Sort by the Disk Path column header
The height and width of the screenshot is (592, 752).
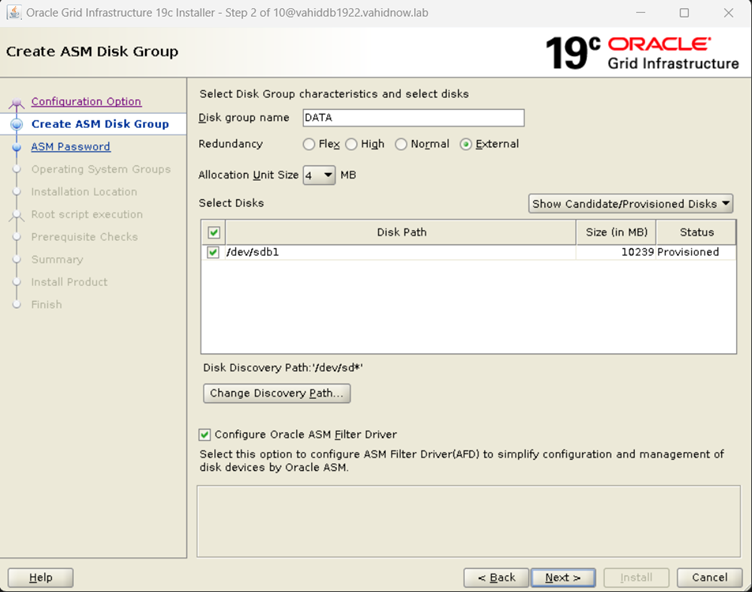coord(401,233)
